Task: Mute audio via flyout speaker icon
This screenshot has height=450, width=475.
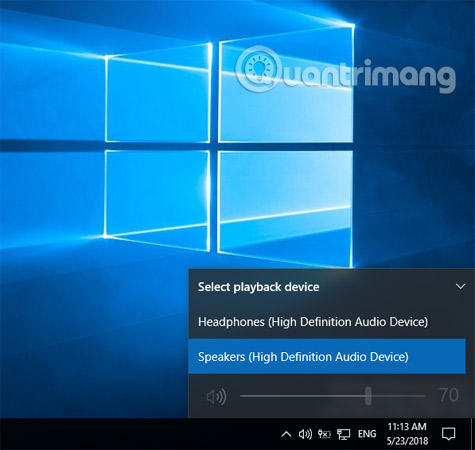Action: point(216,396)
